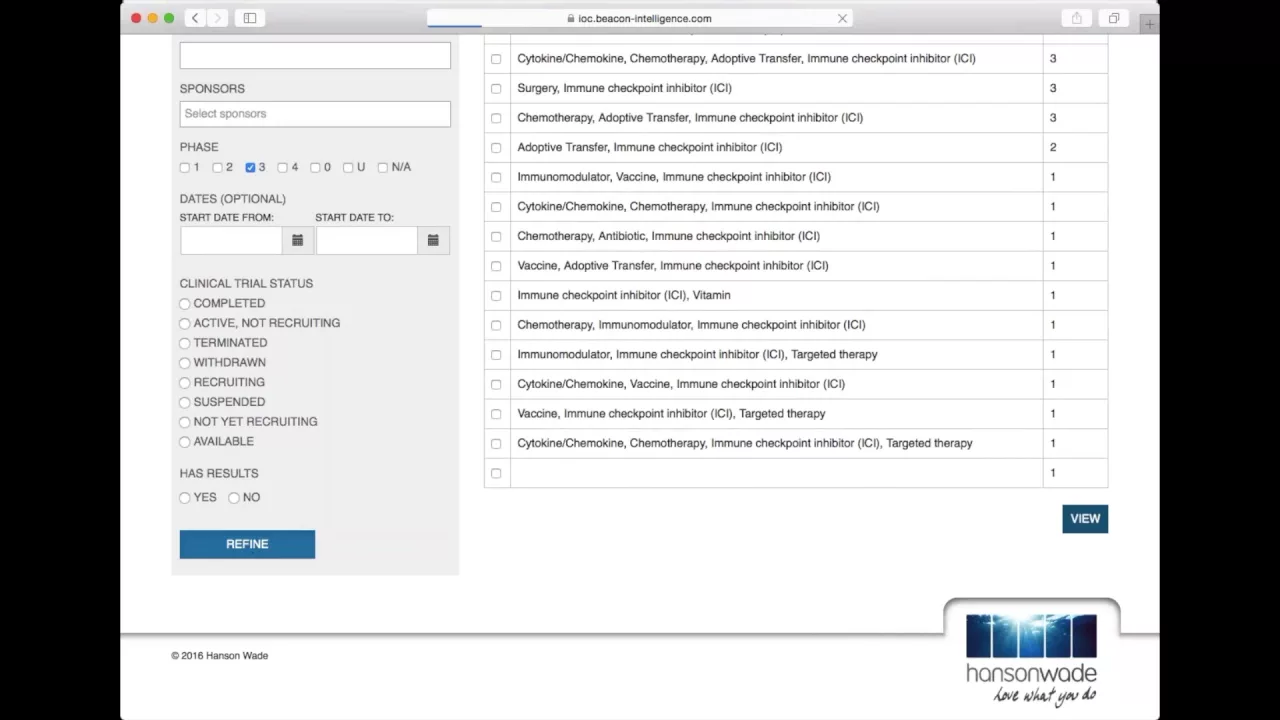
Task: Click 'Chemotherapy, Adoptive Transfer, Immune checkpoint inhibitor (ICI)'
Action: [x=690, y=117]
